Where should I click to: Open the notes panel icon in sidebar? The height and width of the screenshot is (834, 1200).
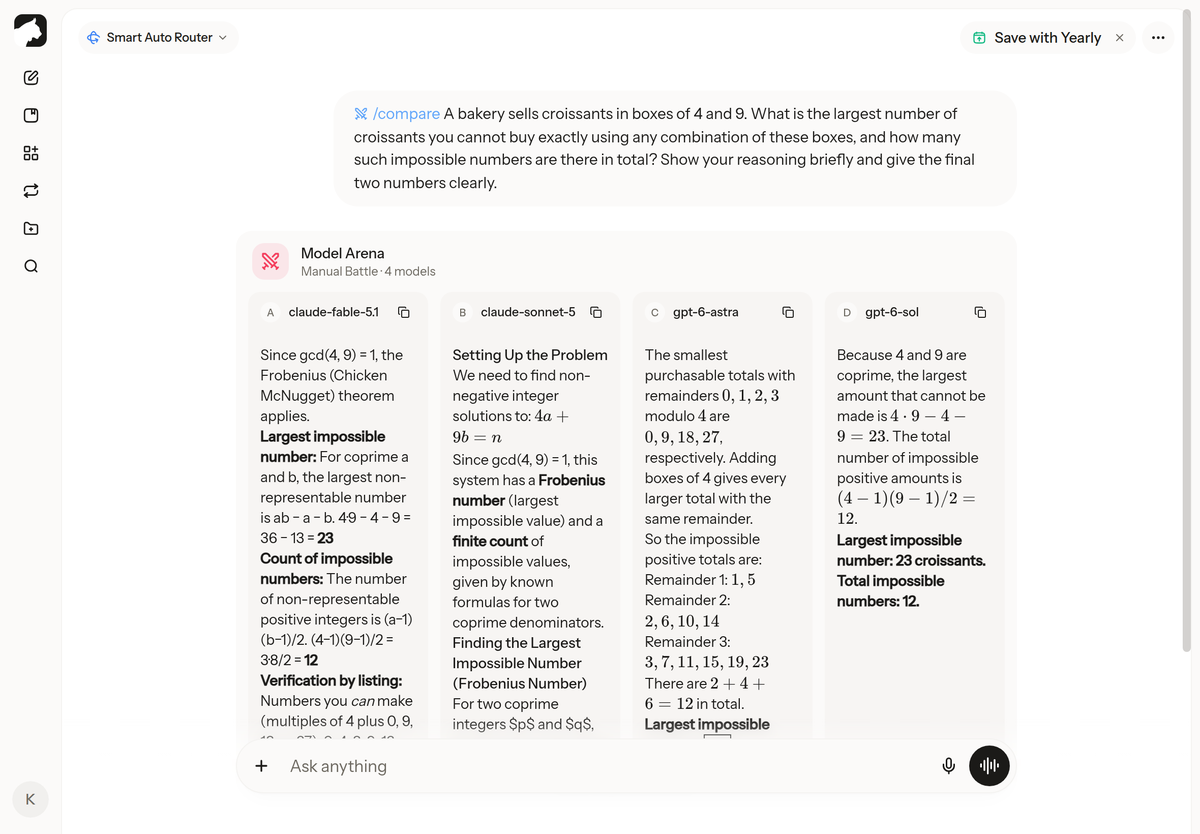pyautogui.click(x=31, y=115)
